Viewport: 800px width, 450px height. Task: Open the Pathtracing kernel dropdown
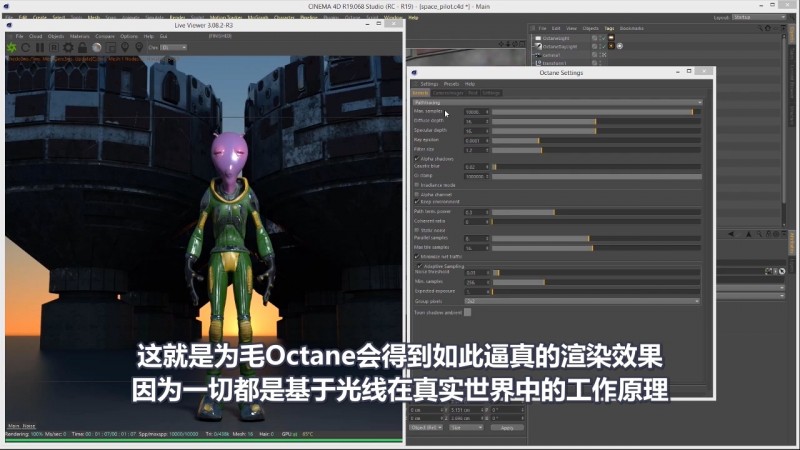[x=557, y=103]
